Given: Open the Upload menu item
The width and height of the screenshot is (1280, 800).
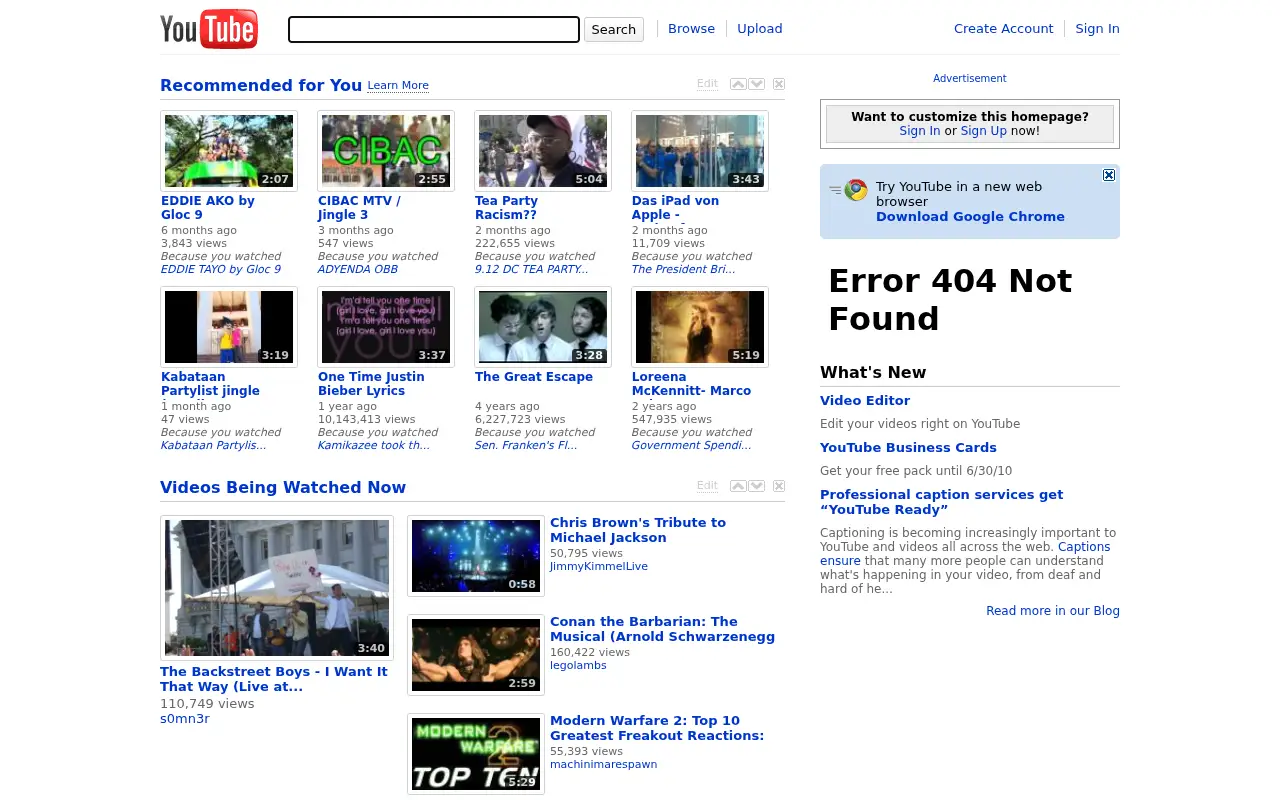Looking at the screenshot, I should [760, 29].
